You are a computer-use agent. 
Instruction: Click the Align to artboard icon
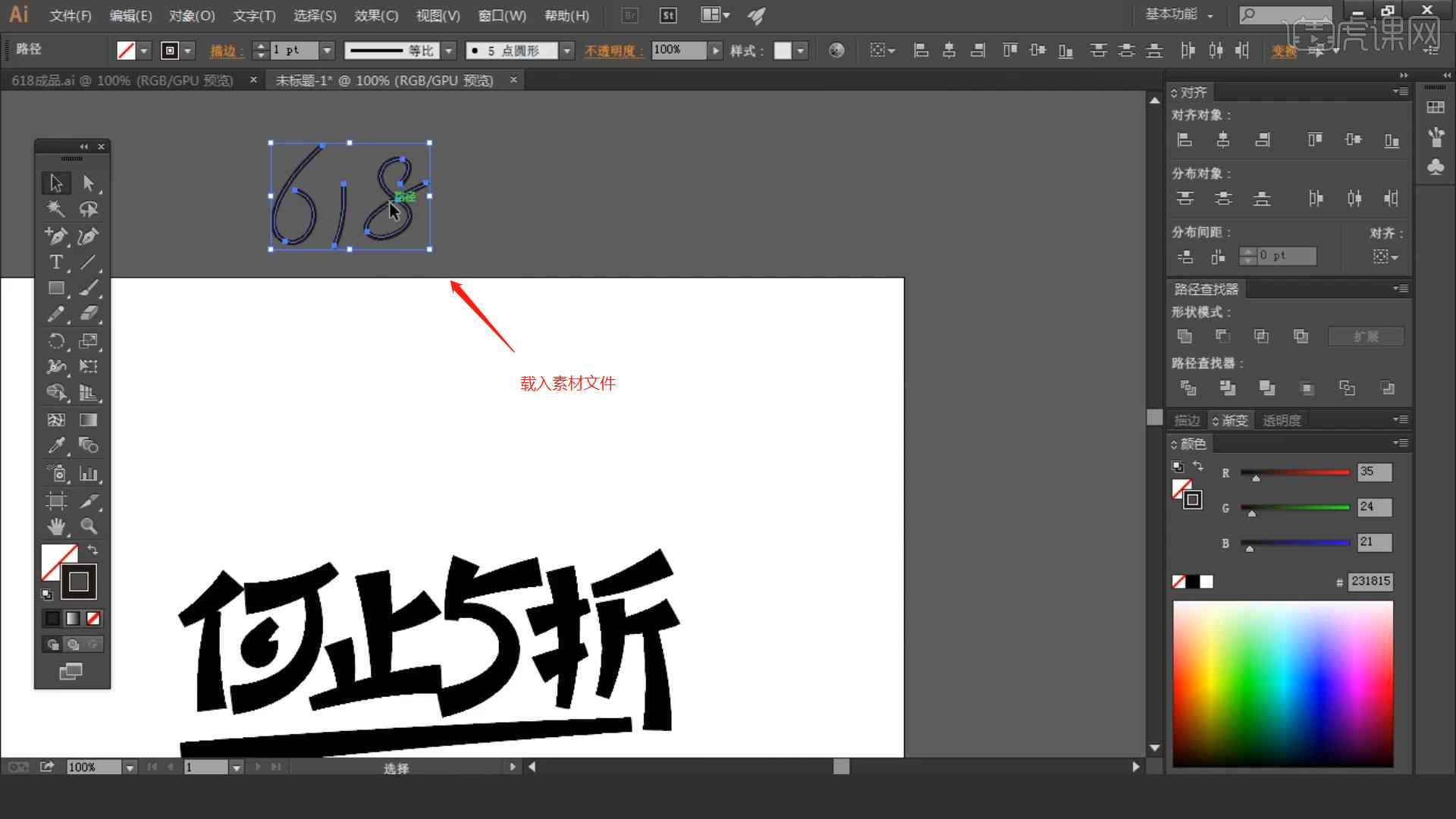[x=1385, y=256]
